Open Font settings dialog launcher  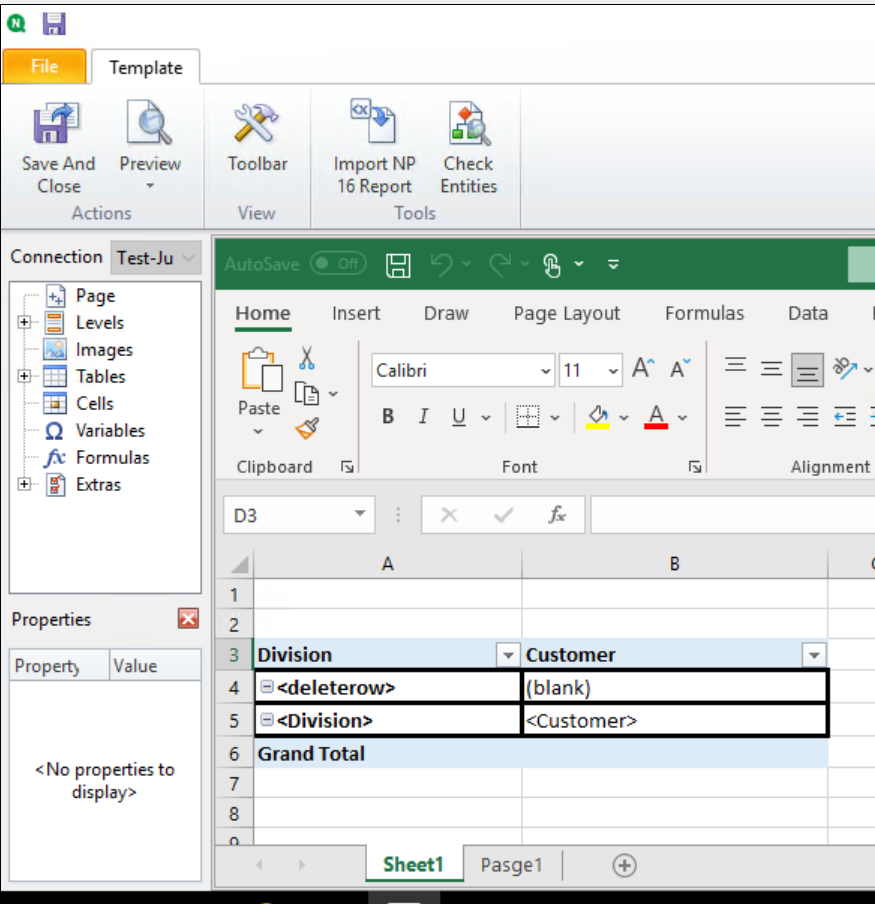coord(695,467)
